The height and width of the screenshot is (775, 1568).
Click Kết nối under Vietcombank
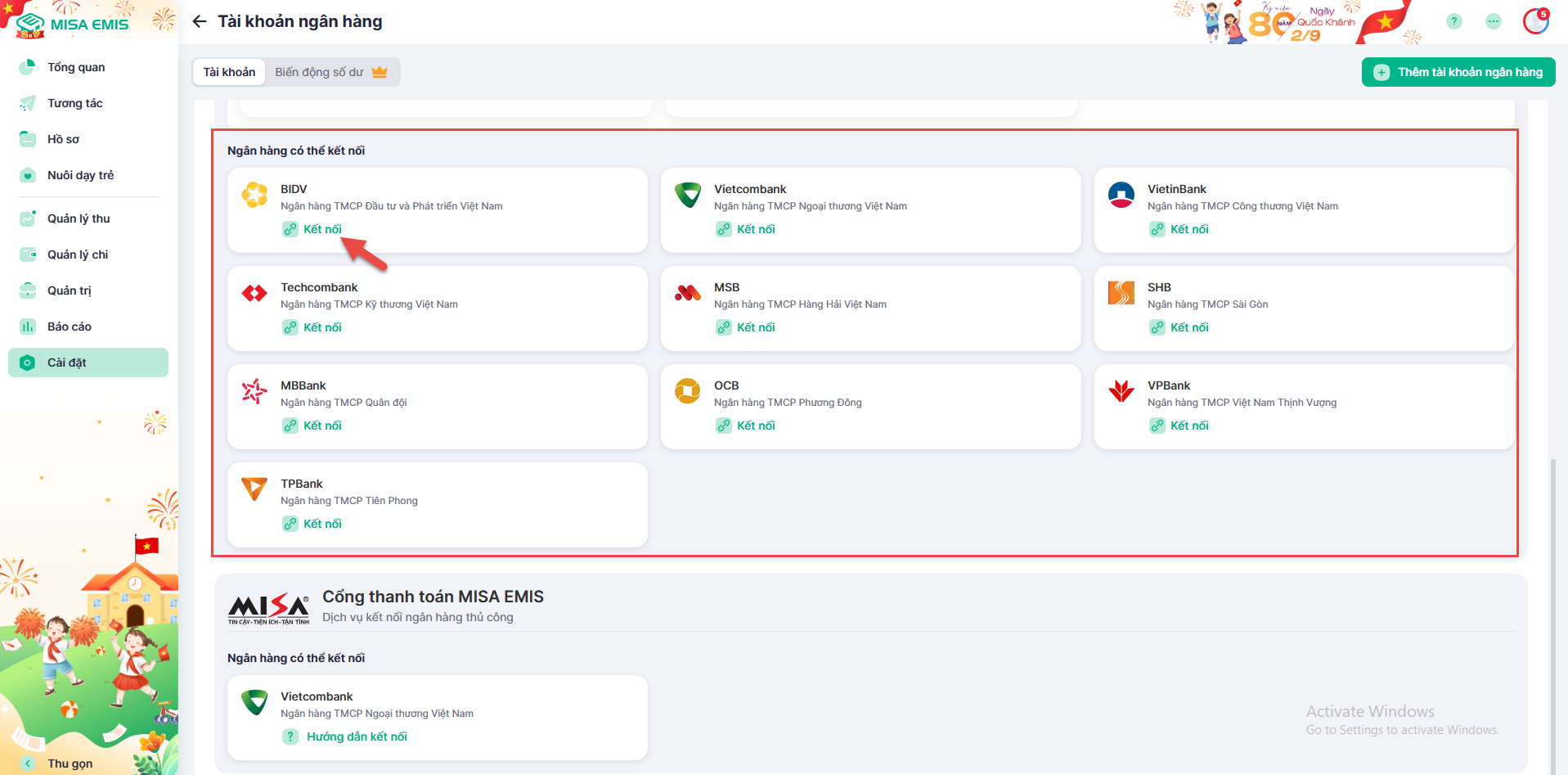[x=746, y=229]
